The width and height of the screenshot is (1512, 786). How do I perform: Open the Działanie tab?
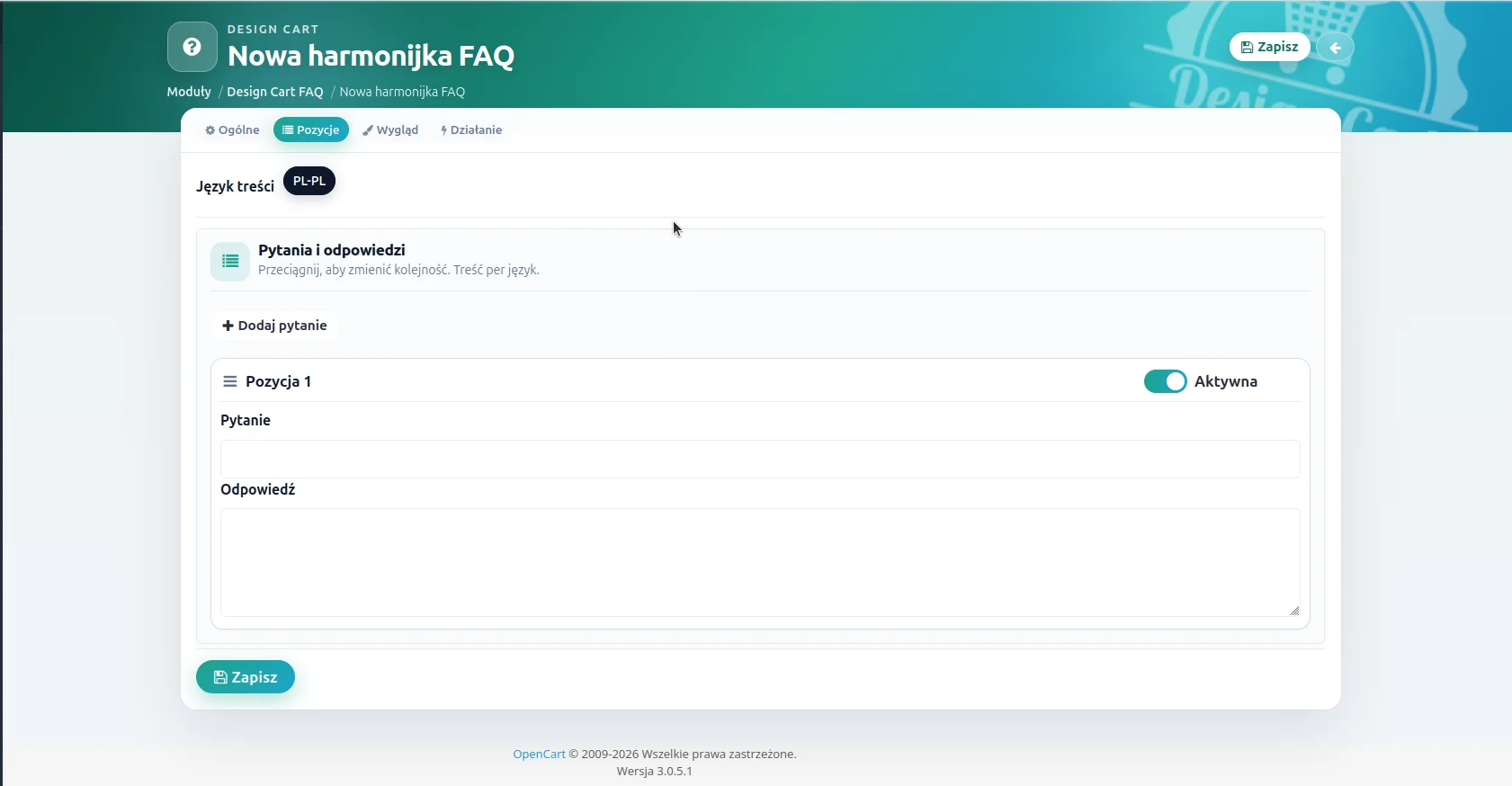pyautogui.click(x=471, y=130)
